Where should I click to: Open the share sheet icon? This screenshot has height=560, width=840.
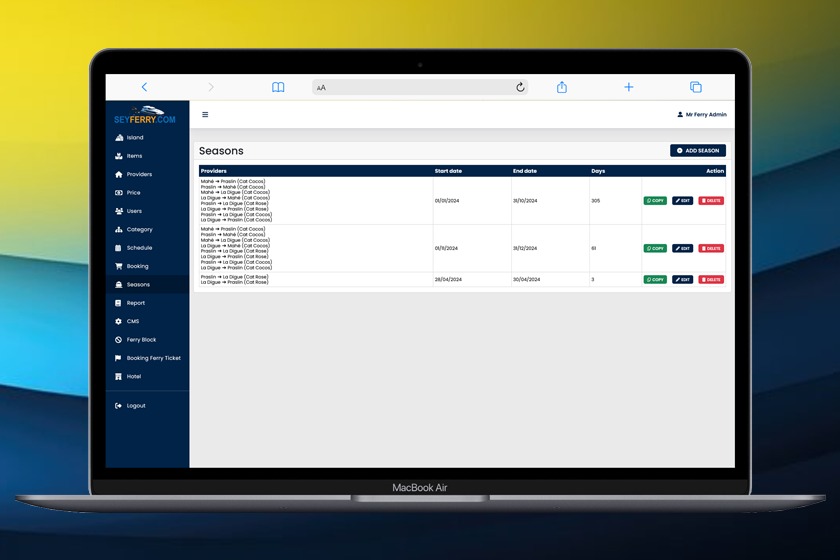[562, 87]
